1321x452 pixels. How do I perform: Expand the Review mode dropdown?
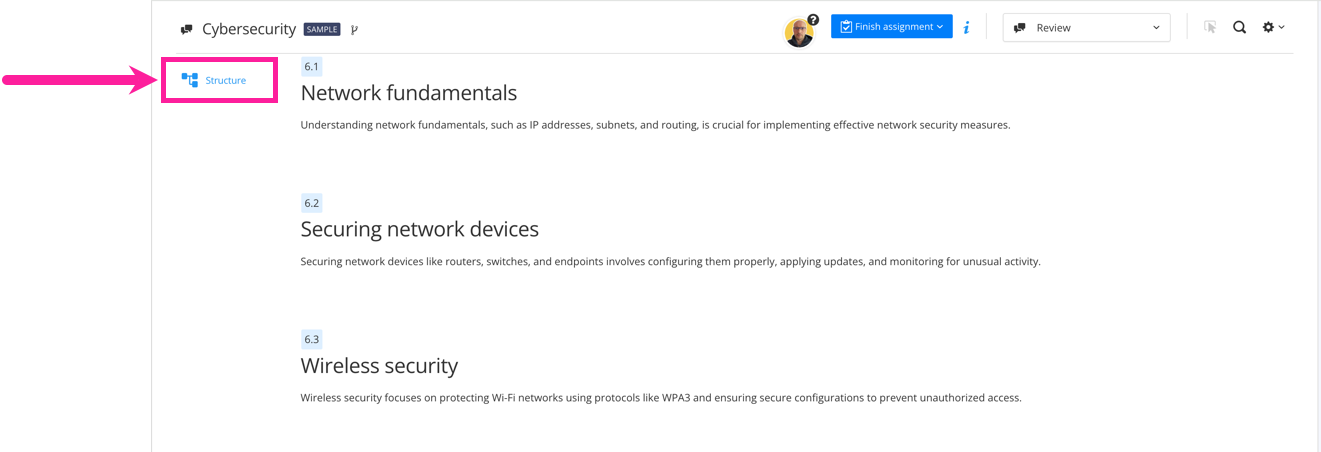click(x=1086, y=28)
